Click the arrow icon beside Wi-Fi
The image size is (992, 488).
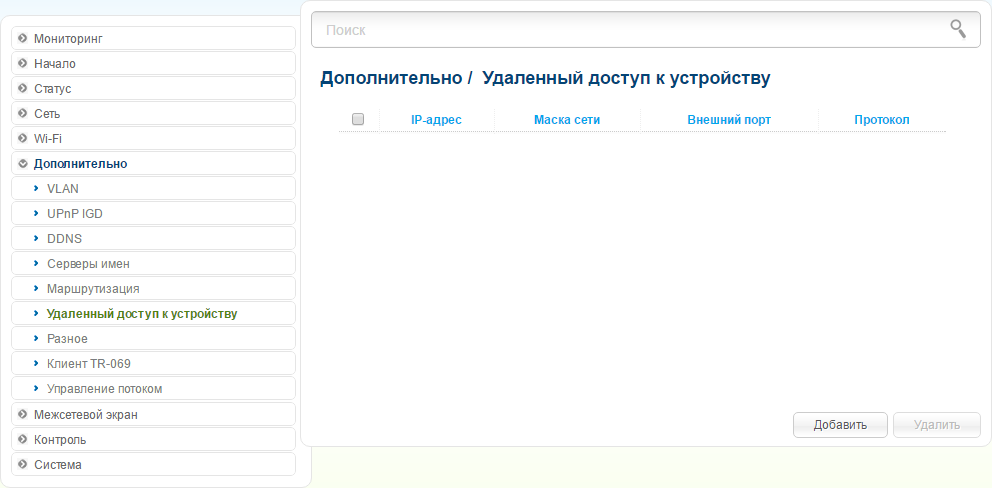[x=22, y=138]
